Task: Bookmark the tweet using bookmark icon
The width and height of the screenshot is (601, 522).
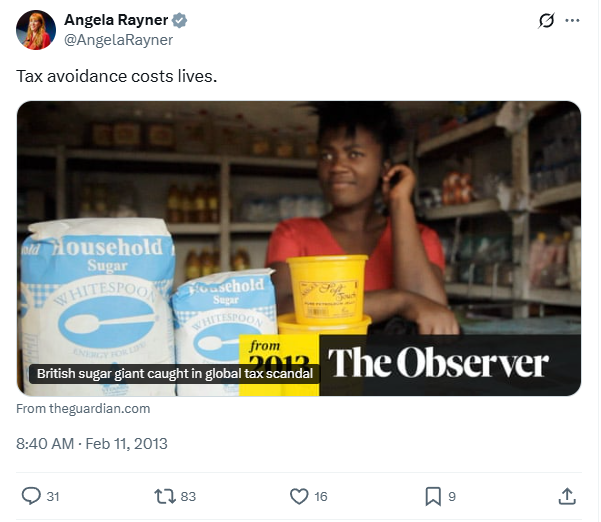Action: pos(433,496)
